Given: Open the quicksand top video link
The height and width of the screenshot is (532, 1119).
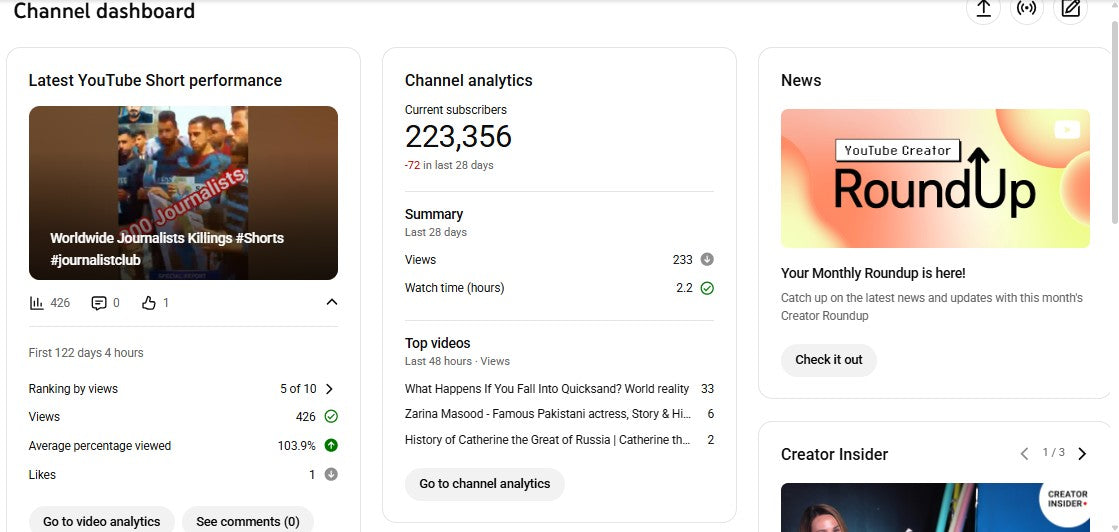Looking at the screenshot, I should (x=546, y=389).
